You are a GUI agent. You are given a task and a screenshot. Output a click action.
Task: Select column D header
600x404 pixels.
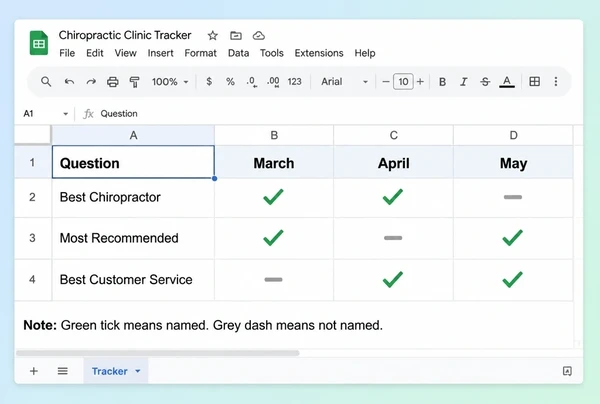pos(513,135)
